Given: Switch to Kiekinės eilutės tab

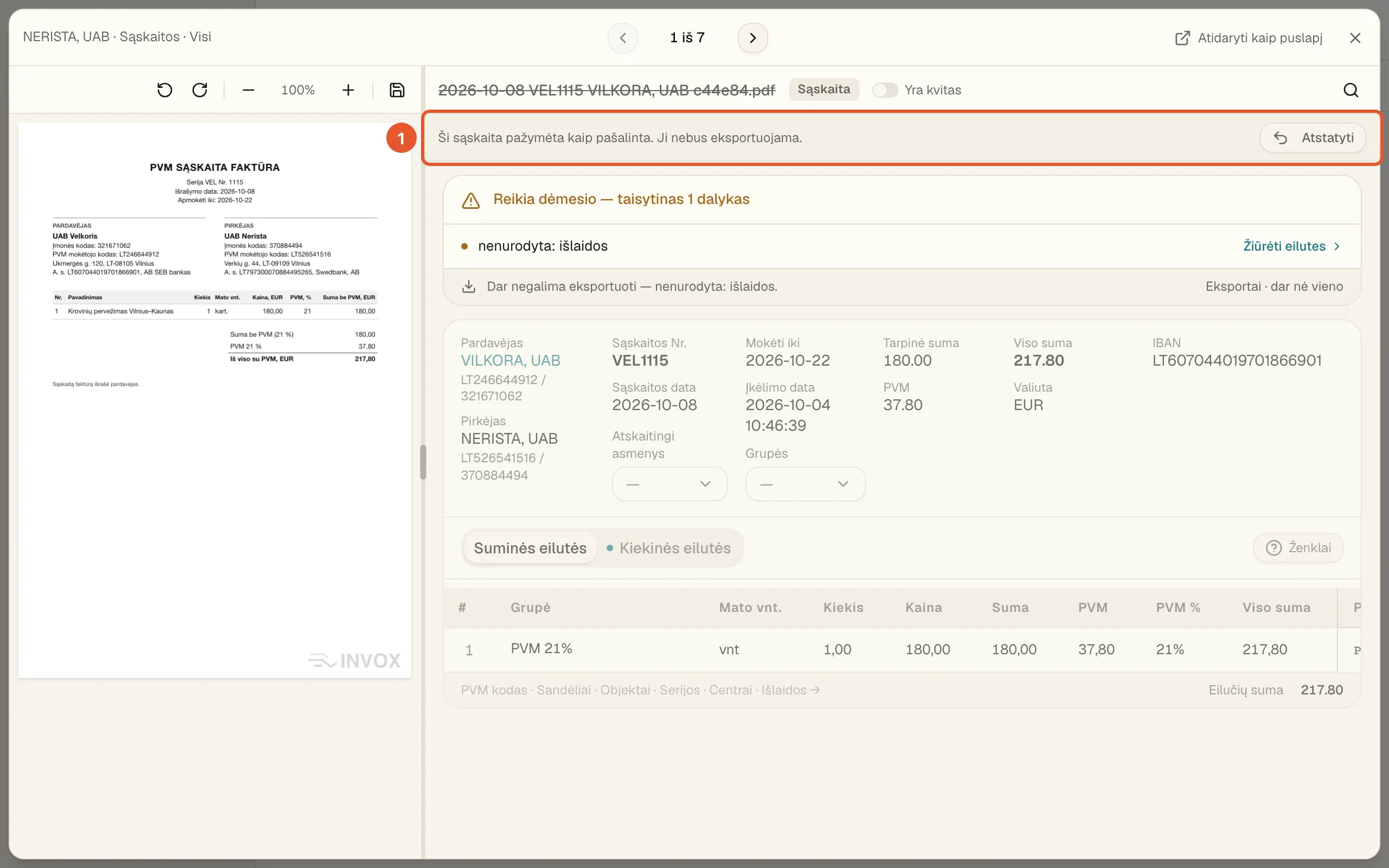Looking at the screenshot, I should pos(668,548).
